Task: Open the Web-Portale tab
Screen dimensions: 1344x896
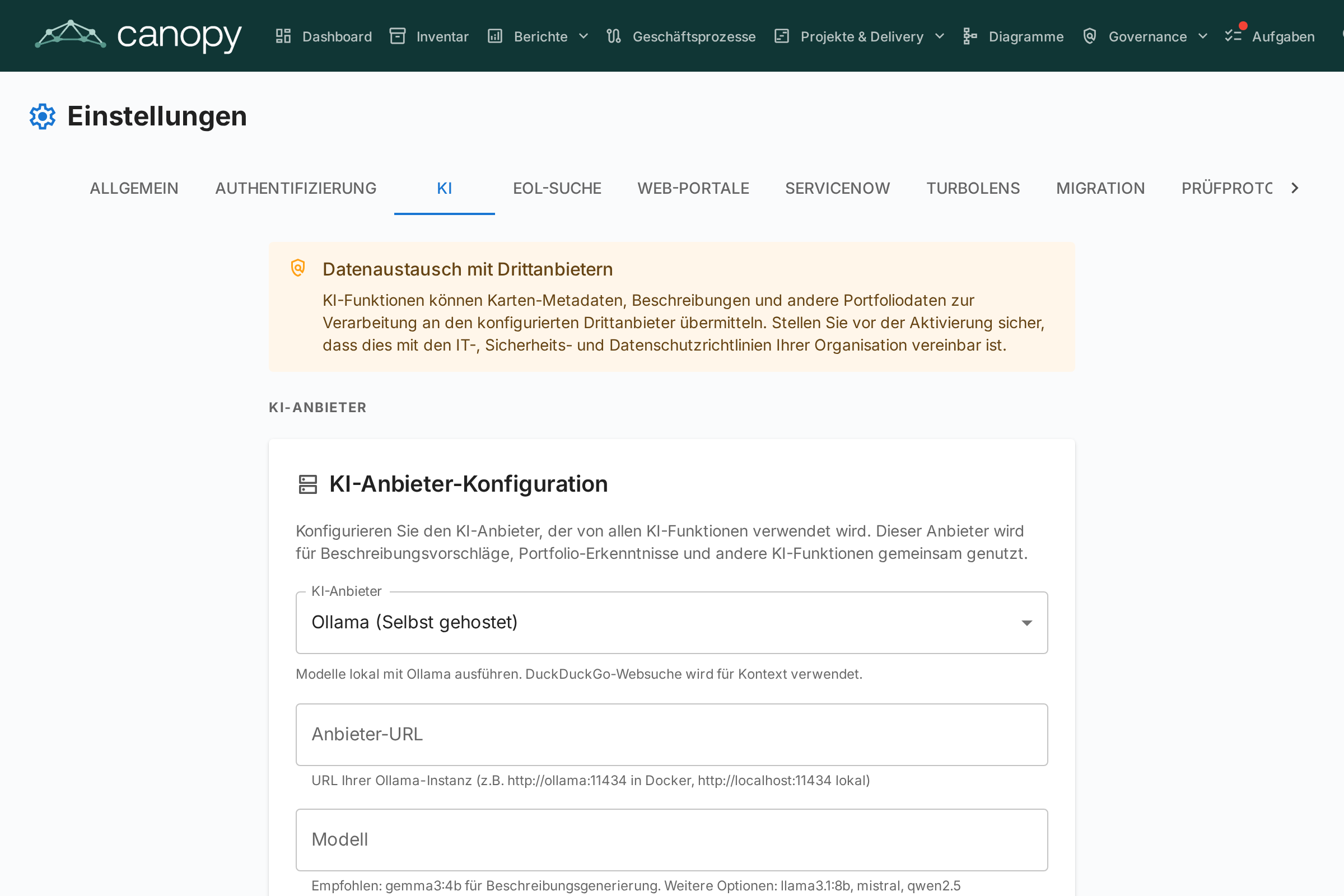Action: point(693,189)
